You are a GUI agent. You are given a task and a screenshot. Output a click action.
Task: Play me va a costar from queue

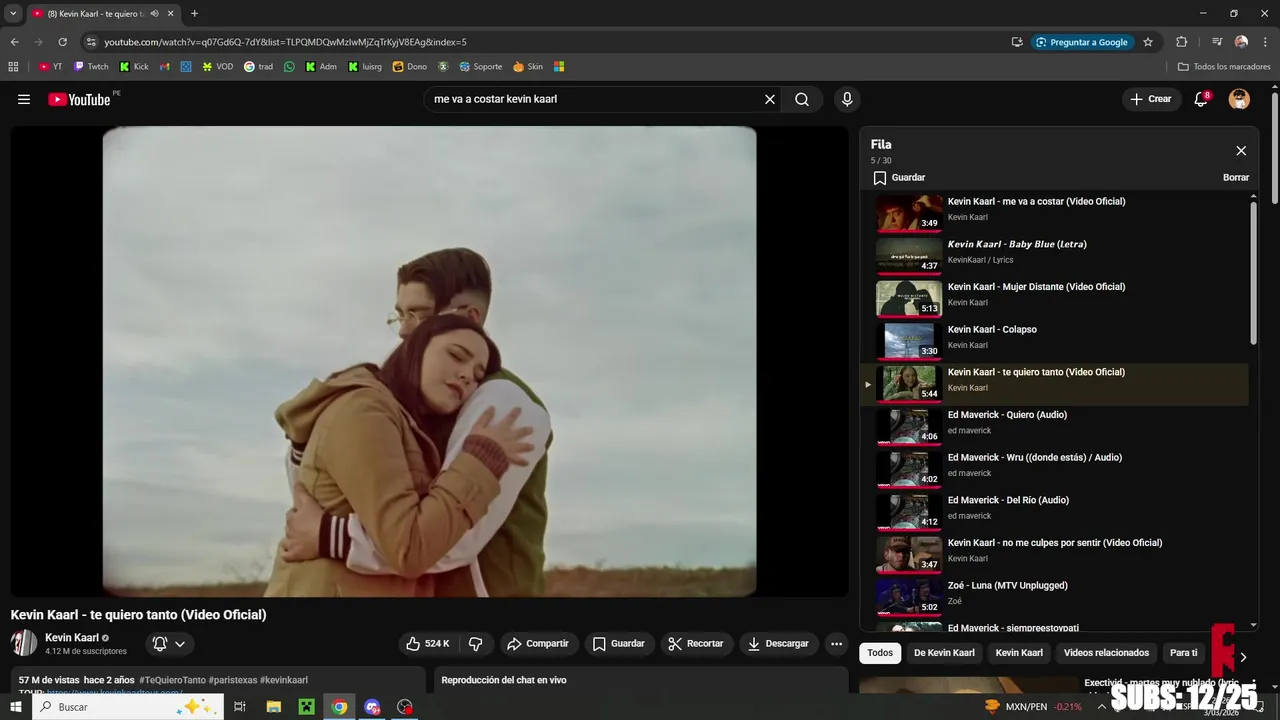coord(1055,213)
